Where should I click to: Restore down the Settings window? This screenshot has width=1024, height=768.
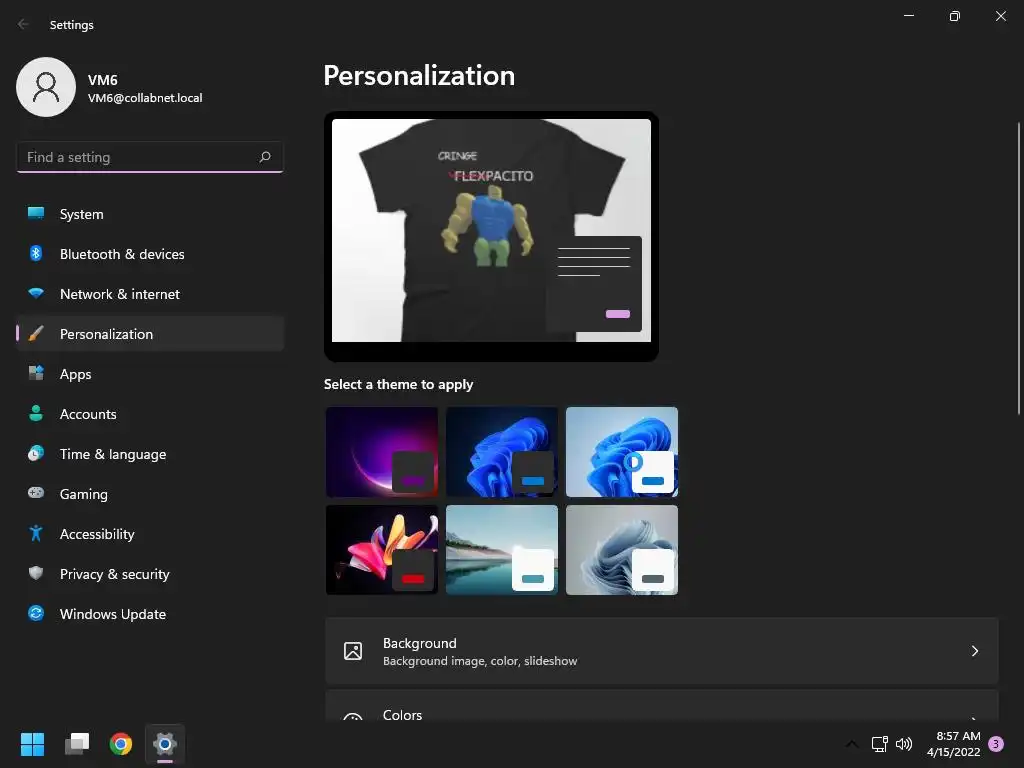[x=955, y=16]
